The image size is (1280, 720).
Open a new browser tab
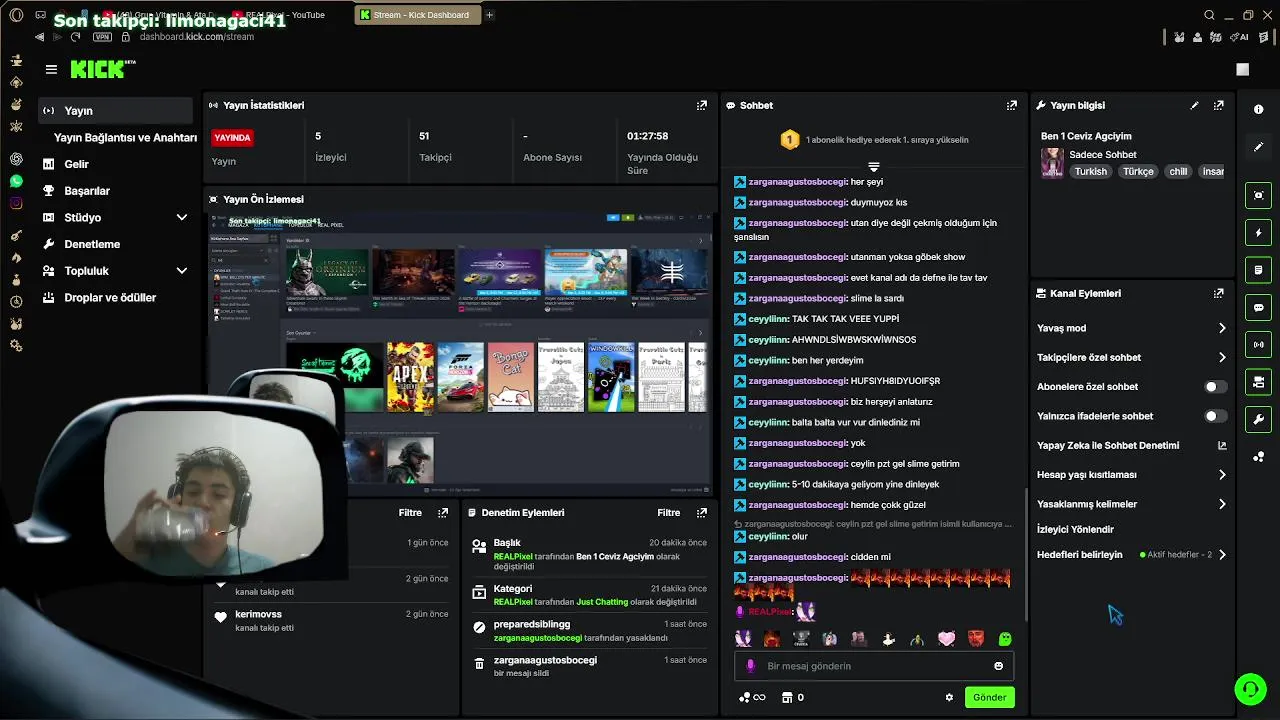(x=489, y=15)
